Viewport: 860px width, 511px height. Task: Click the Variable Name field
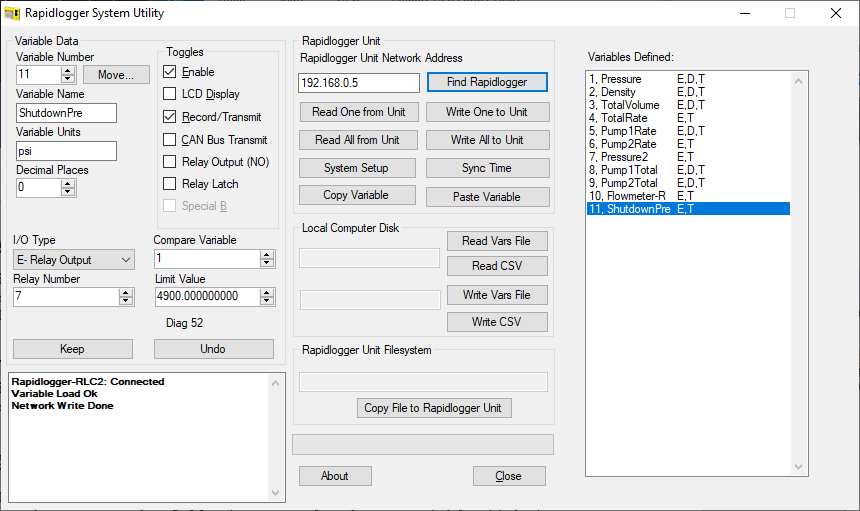66,113
